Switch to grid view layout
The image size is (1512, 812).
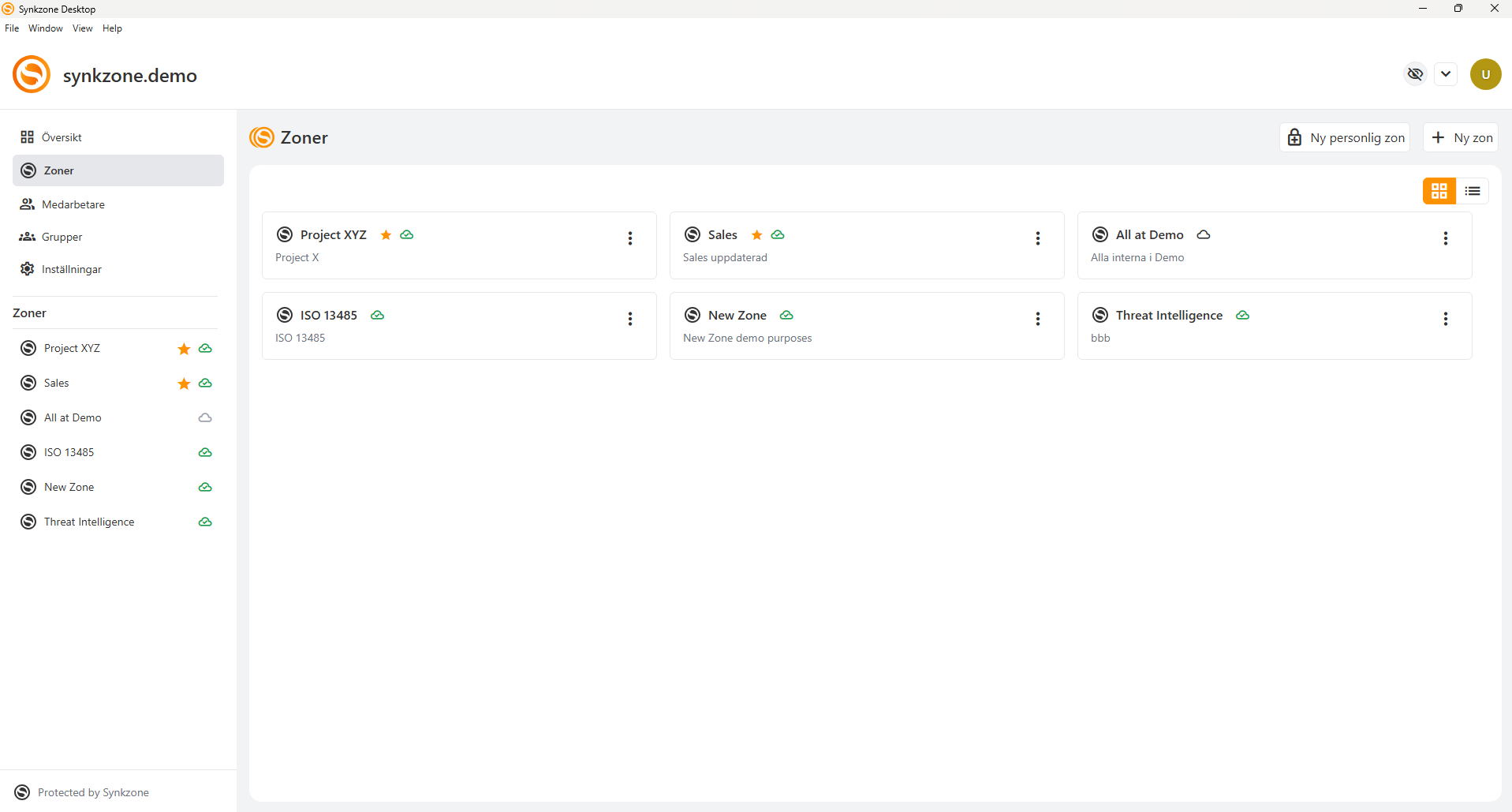tap(1439, 191)
